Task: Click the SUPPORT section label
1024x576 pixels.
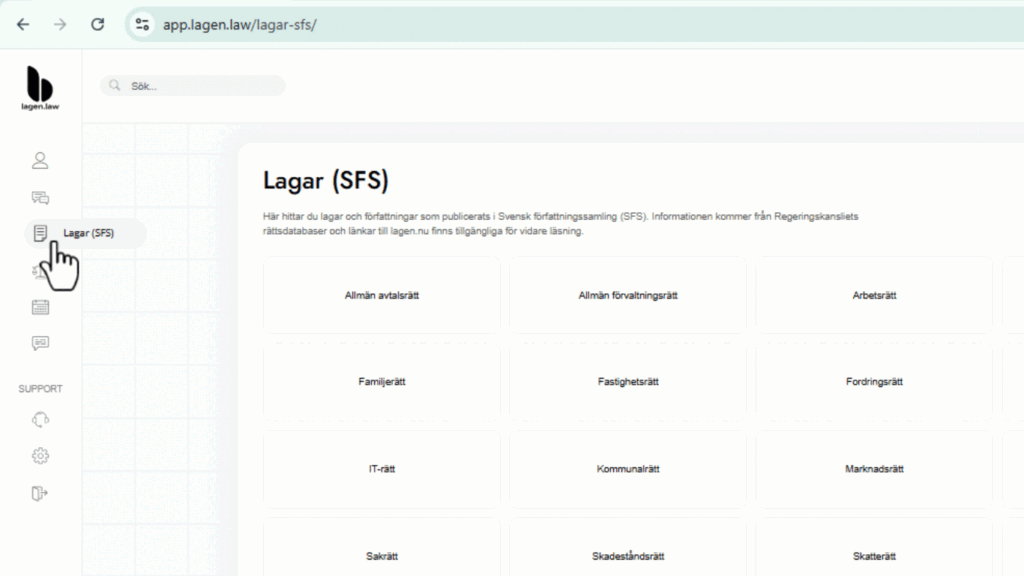Action: pos(40,389)
